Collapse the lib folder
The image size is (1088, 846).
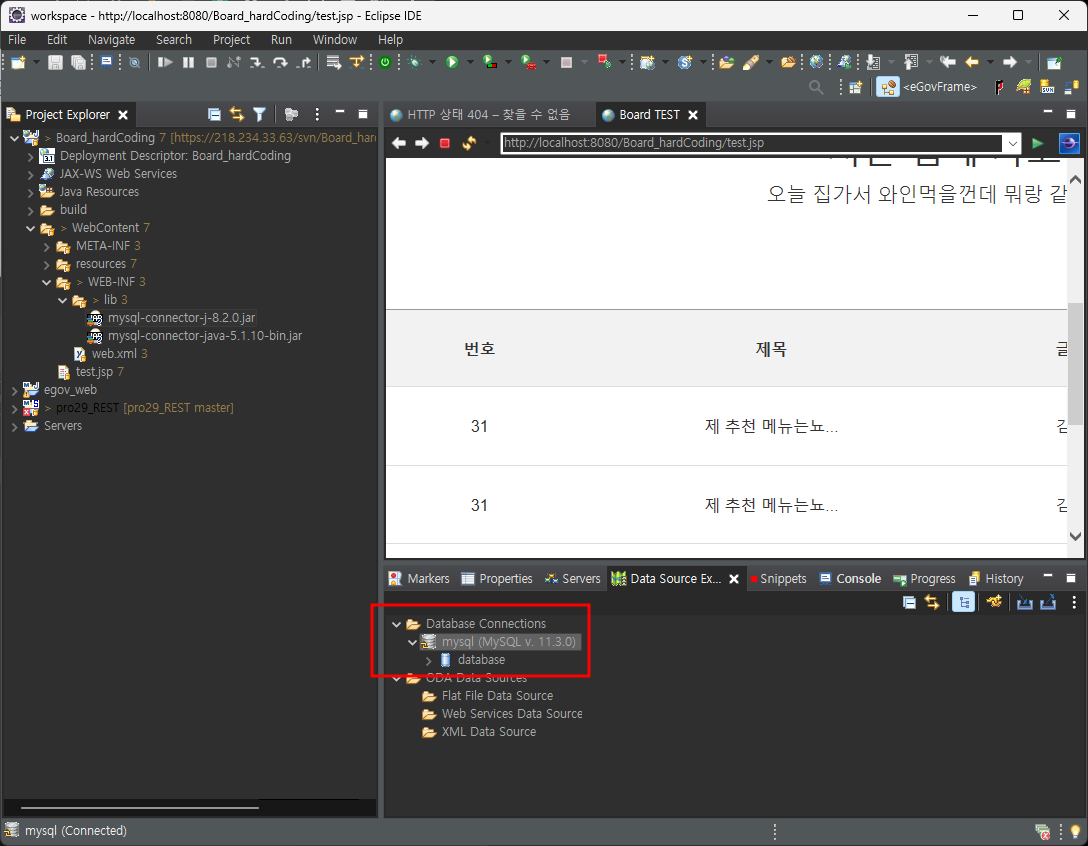62,301
